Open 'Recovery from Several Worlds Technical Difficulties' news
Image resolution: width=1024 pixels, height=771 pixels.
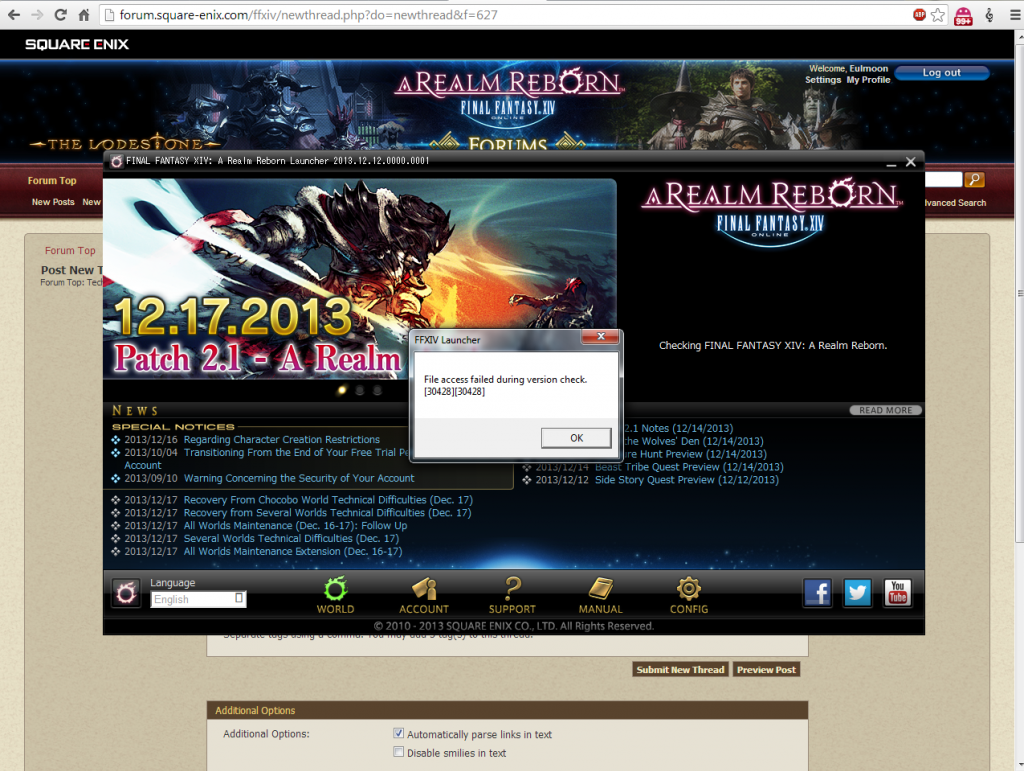327,512
